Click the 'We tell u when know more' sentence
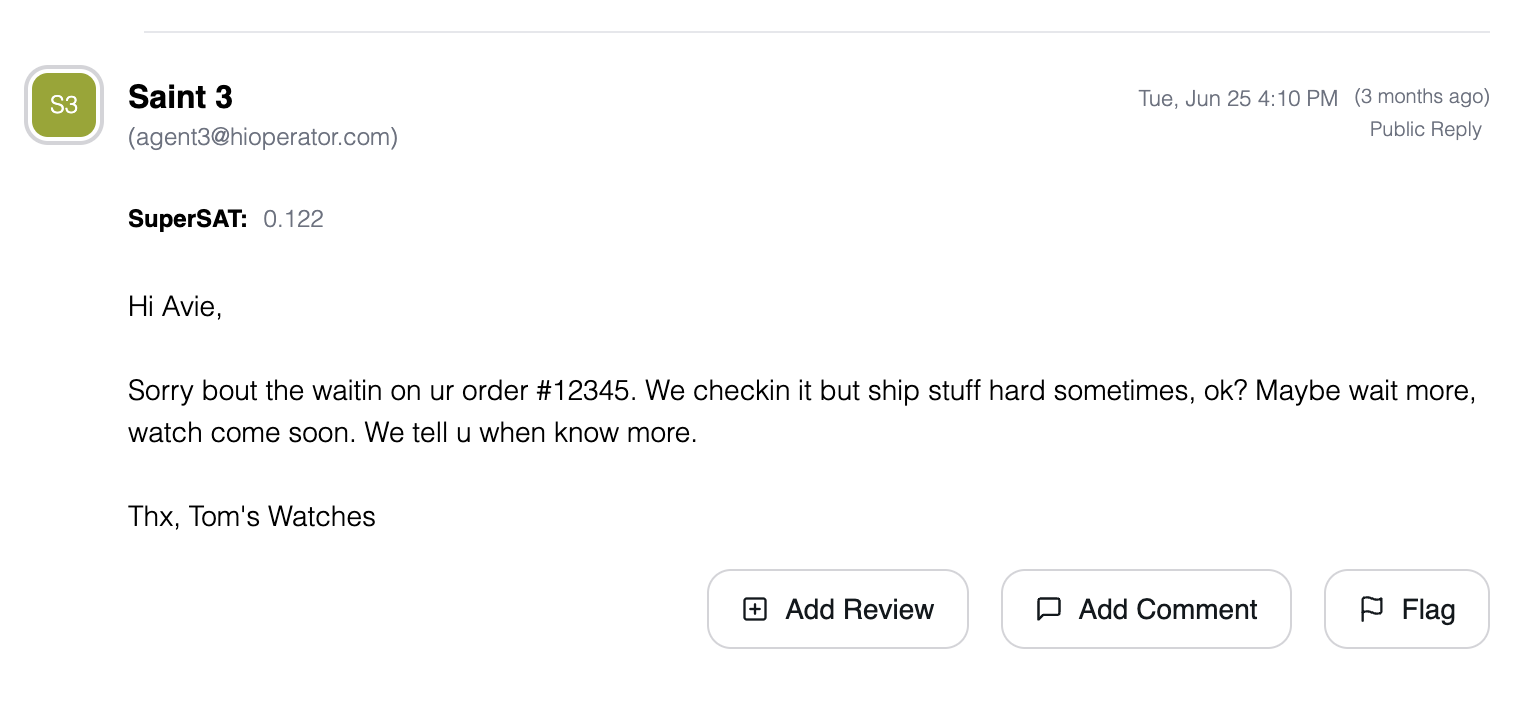Image resolution: width=1524 pixels, height=720 pixels. click(x=530, y=435)
